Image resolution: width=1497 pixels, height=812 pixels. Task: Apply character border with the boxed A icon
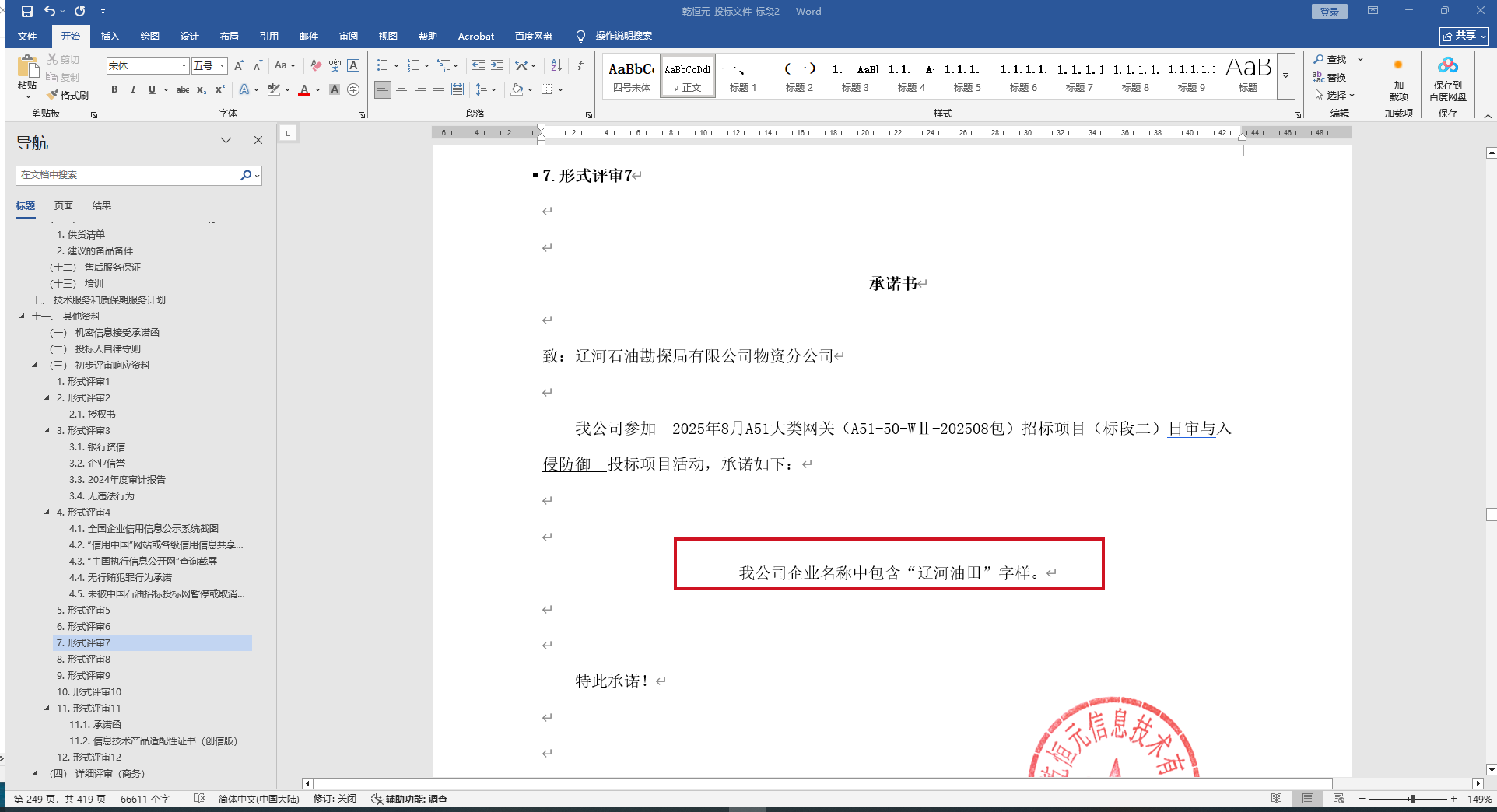pyautogui.click(x=353, y=66)
